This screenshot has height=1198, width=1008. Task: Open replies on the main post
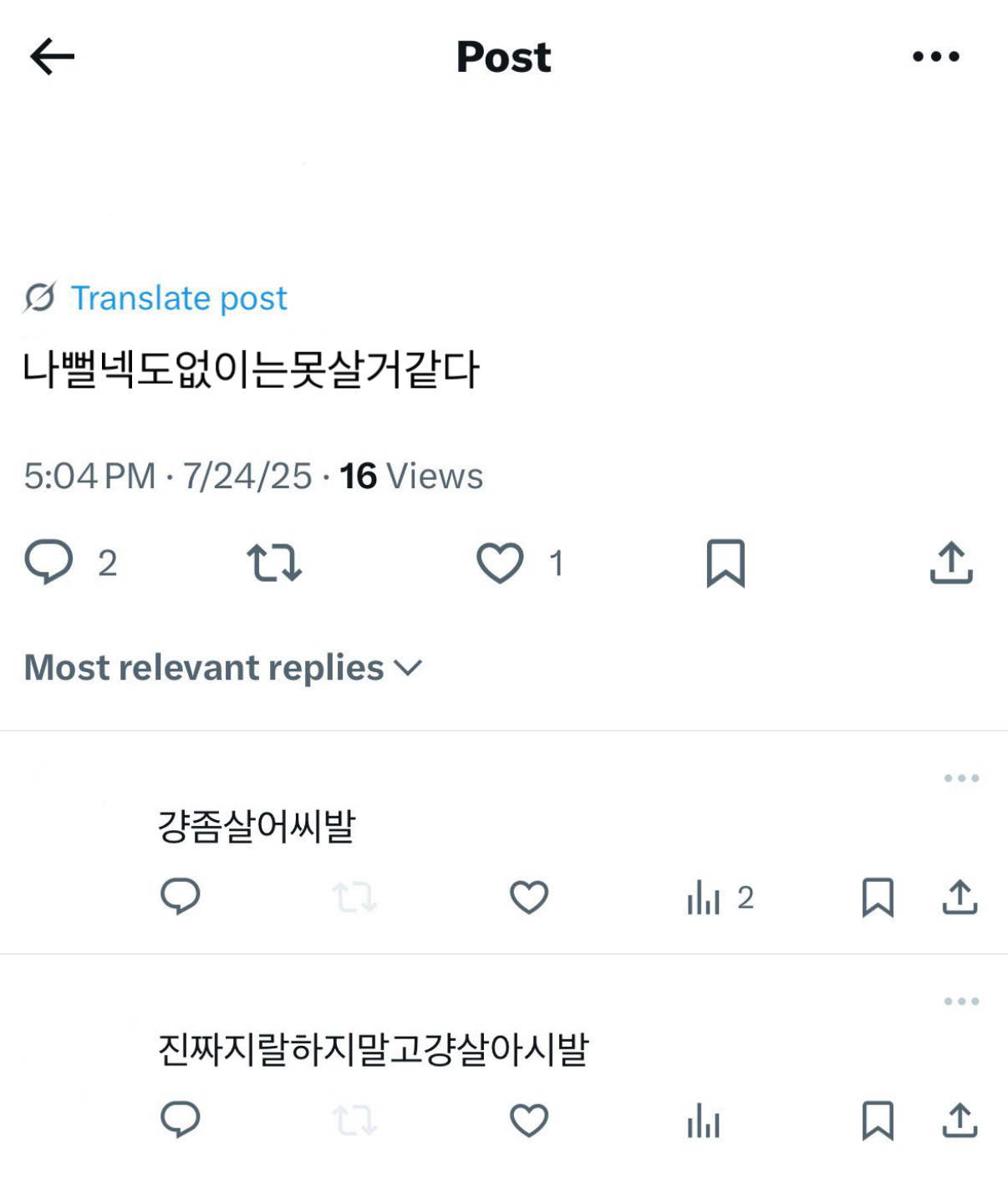click(49, 562)
